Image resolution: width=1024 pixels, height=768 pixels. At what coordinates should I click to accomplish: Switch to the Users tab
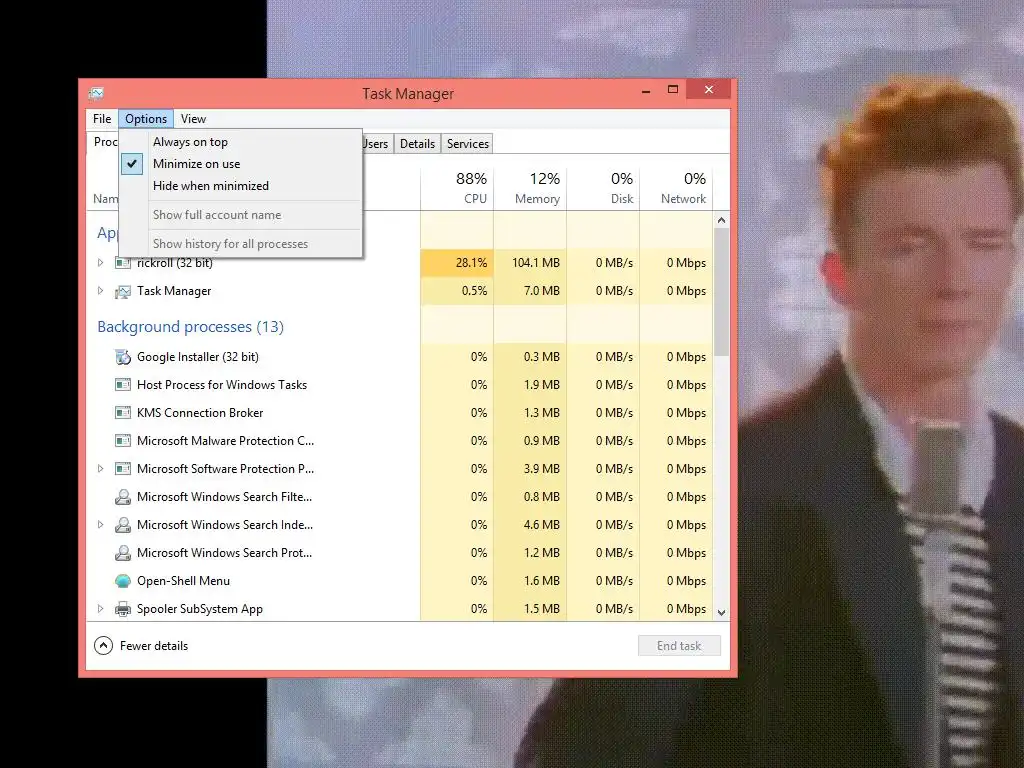tap(376, 144)
